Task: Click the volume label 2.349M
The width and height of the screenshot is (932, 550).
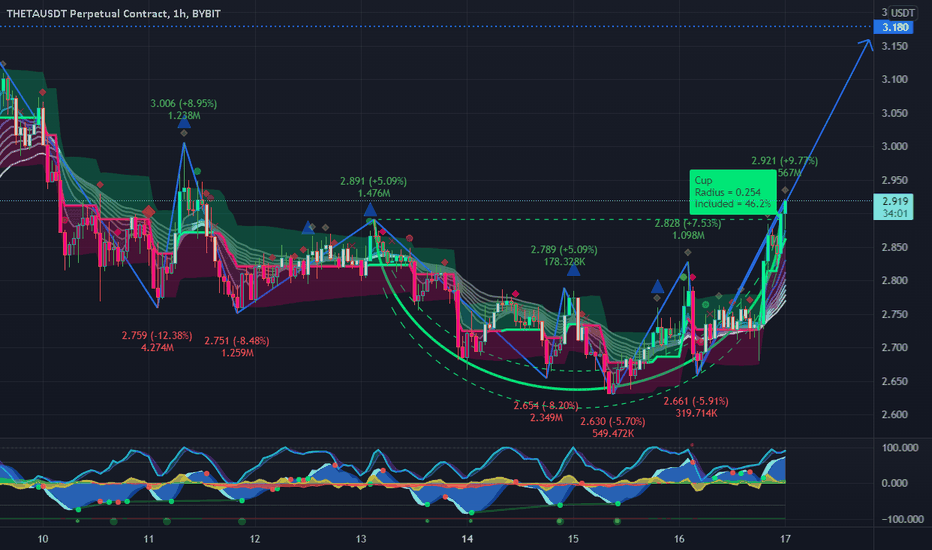Action: point(546,418)
